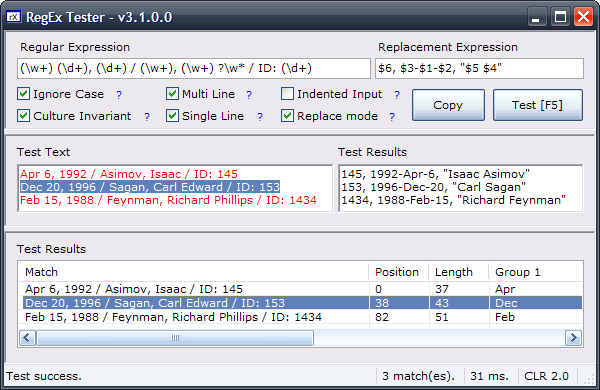Focus the Replacement Expression input field
Screen dimensions: 600x390
tap(479, 69)
